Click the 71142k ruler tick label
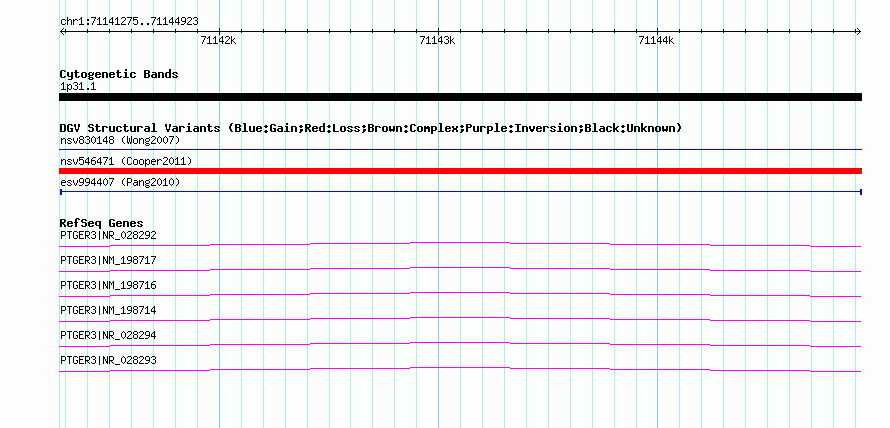This screenshot has width=890, height=428. [x=218, y=40]
